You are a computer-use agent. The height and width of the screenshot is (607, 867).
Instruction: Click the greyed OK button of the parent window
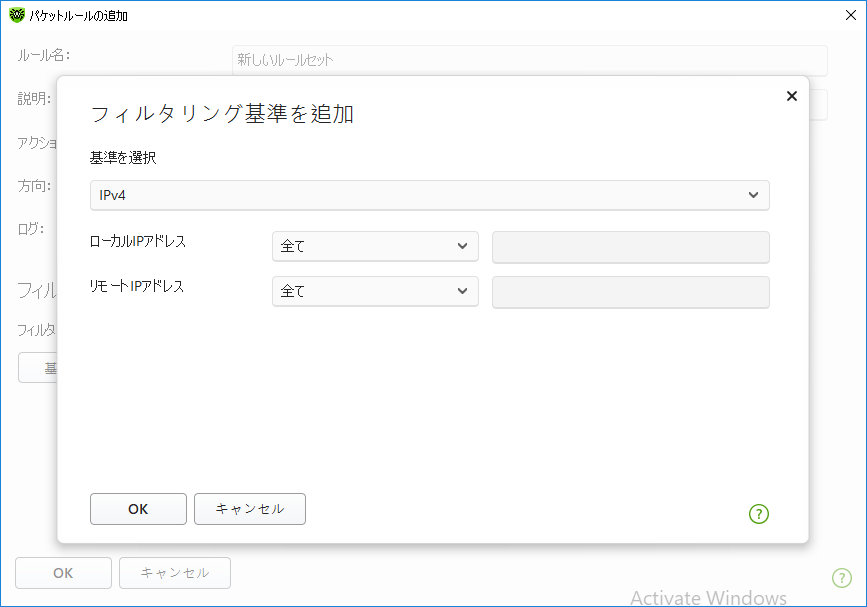coord(63,573)
